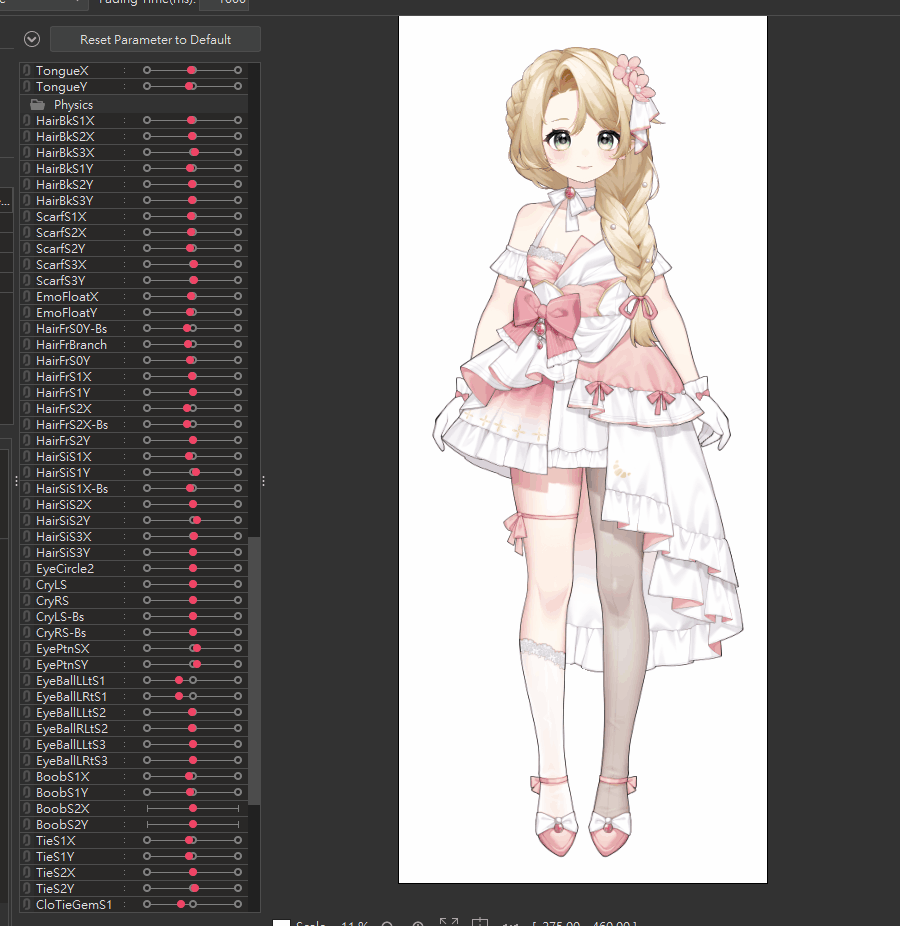Click the HairBkS1Y parameter name
The image size is (900, 926).
[64, 169]
